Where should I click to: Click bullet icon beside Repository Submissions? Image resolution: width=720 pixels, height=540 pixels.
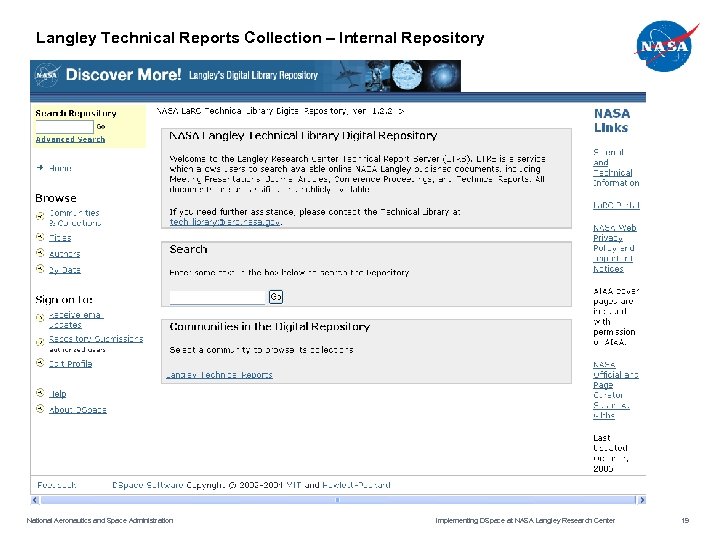40,341
